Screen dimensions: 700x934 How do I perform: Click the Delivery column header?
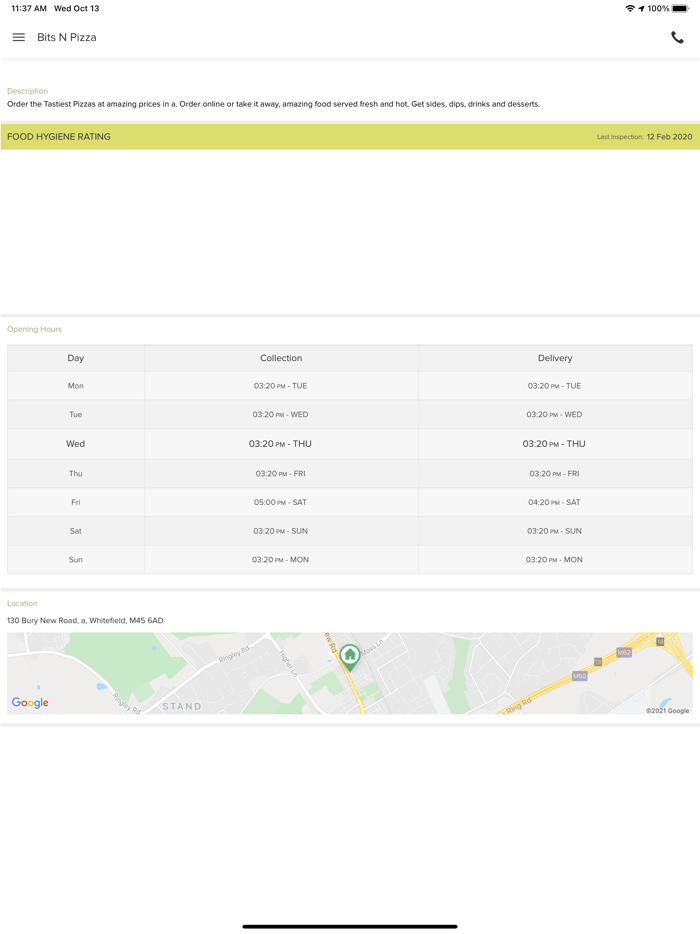555,358
